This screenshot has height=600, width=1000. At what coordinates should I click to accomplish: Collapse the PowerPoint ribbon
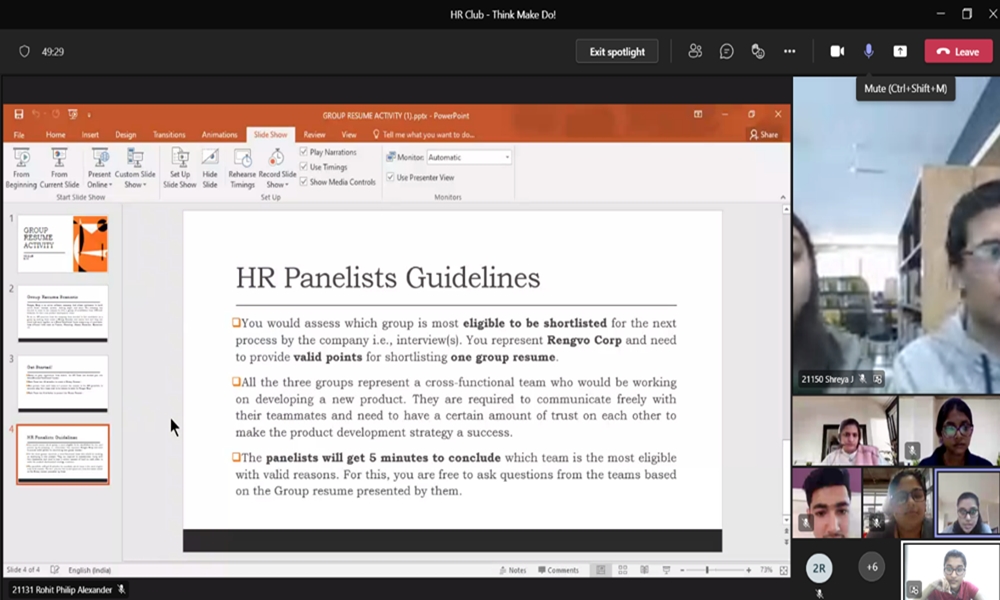[783, 197]
